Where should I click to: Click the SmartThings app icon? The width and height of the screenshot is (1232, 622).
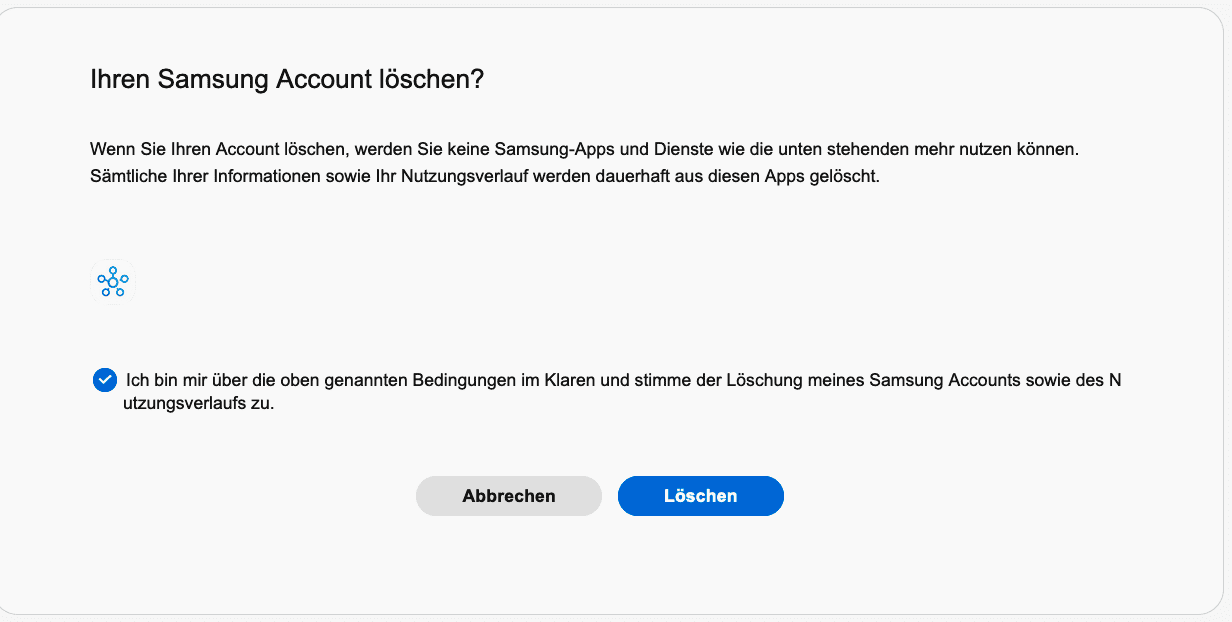click(113, 282)
